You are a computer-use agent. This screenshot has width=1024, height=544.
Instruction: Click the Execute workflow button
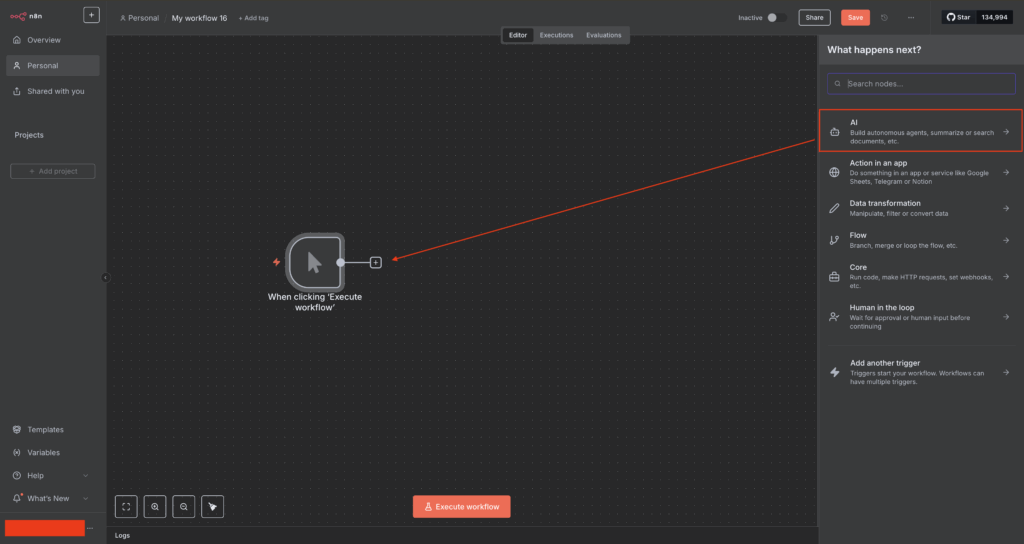point(461,507)
